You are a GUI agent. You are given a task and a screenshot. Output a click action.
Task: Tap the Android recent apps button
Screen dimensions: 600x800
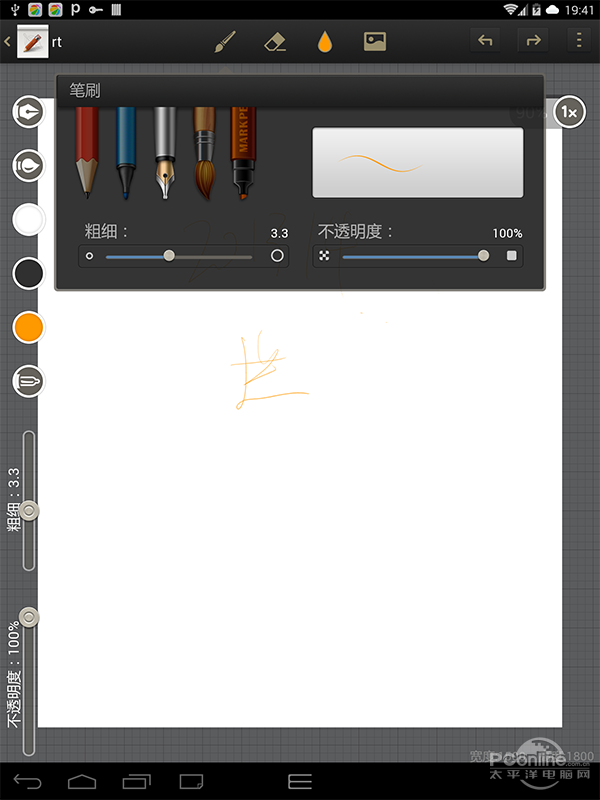click(137, 781)
